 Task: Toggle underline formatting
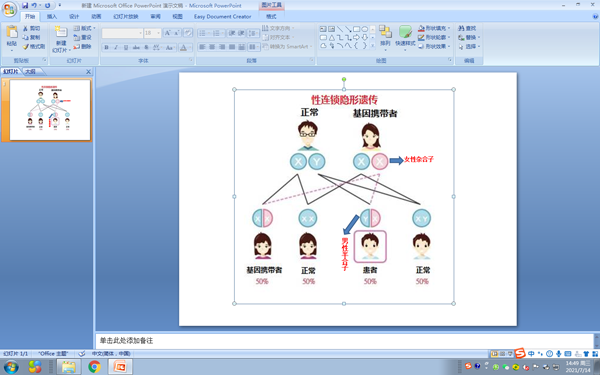point(126,47)
